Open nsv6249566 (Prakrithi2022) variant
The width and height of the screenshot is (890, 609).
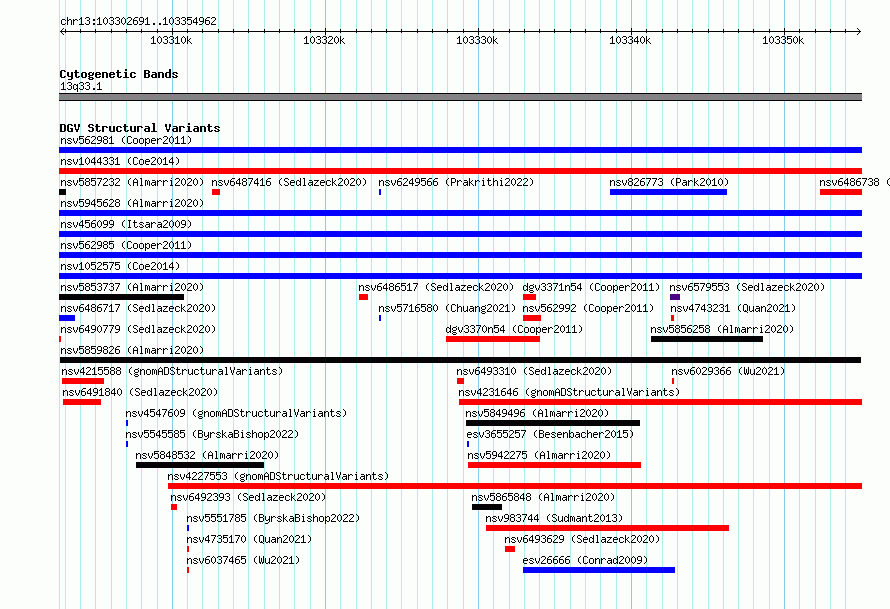pyautogui.click(x=456, y=182)
